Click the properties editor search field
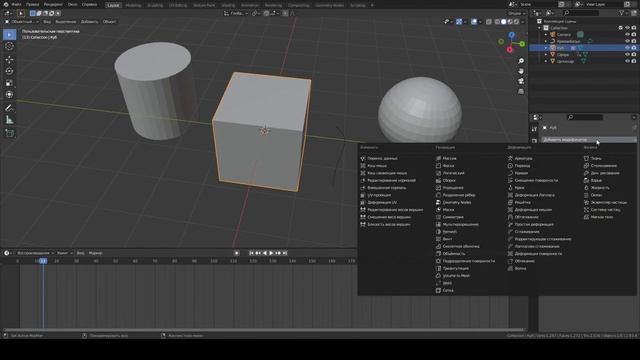This screenshot has width=640, height=360. (x=585, y=117)
